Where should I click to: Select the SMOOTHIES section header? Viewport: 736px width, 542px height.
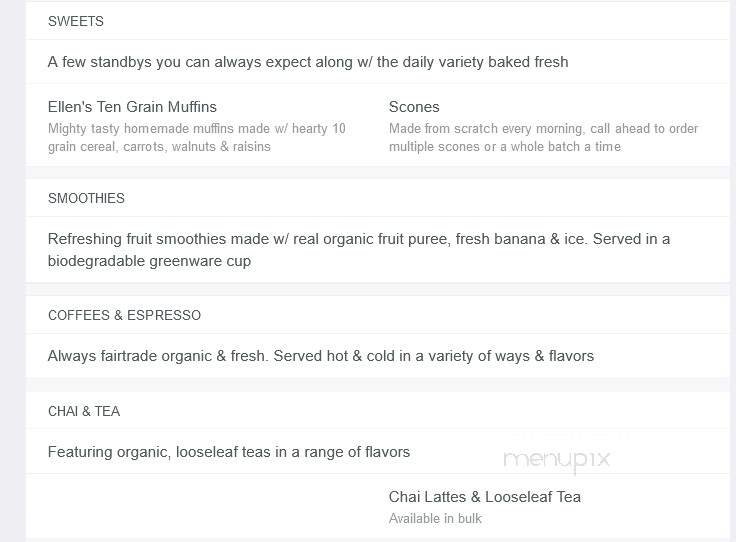click(86, 198)
